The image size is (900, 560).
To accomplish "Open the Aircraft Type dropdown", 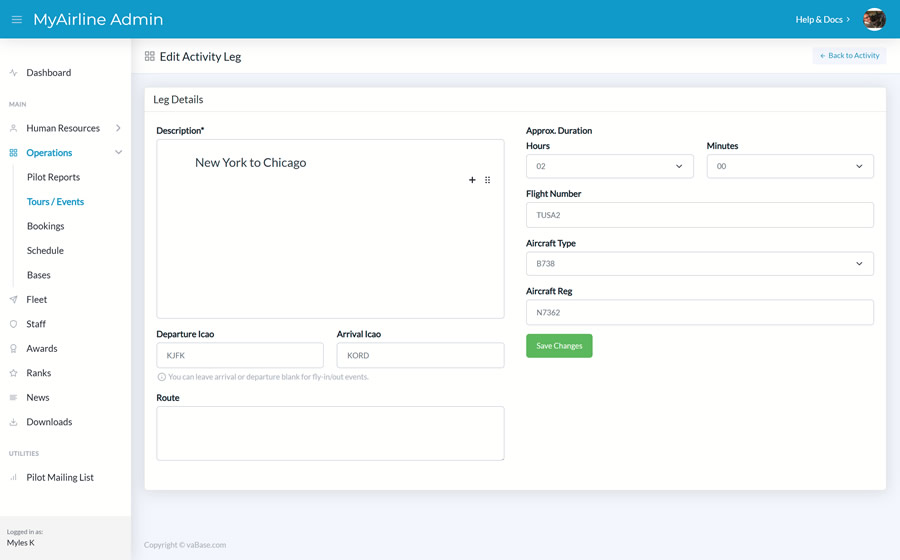I will [x=699, y=264].
